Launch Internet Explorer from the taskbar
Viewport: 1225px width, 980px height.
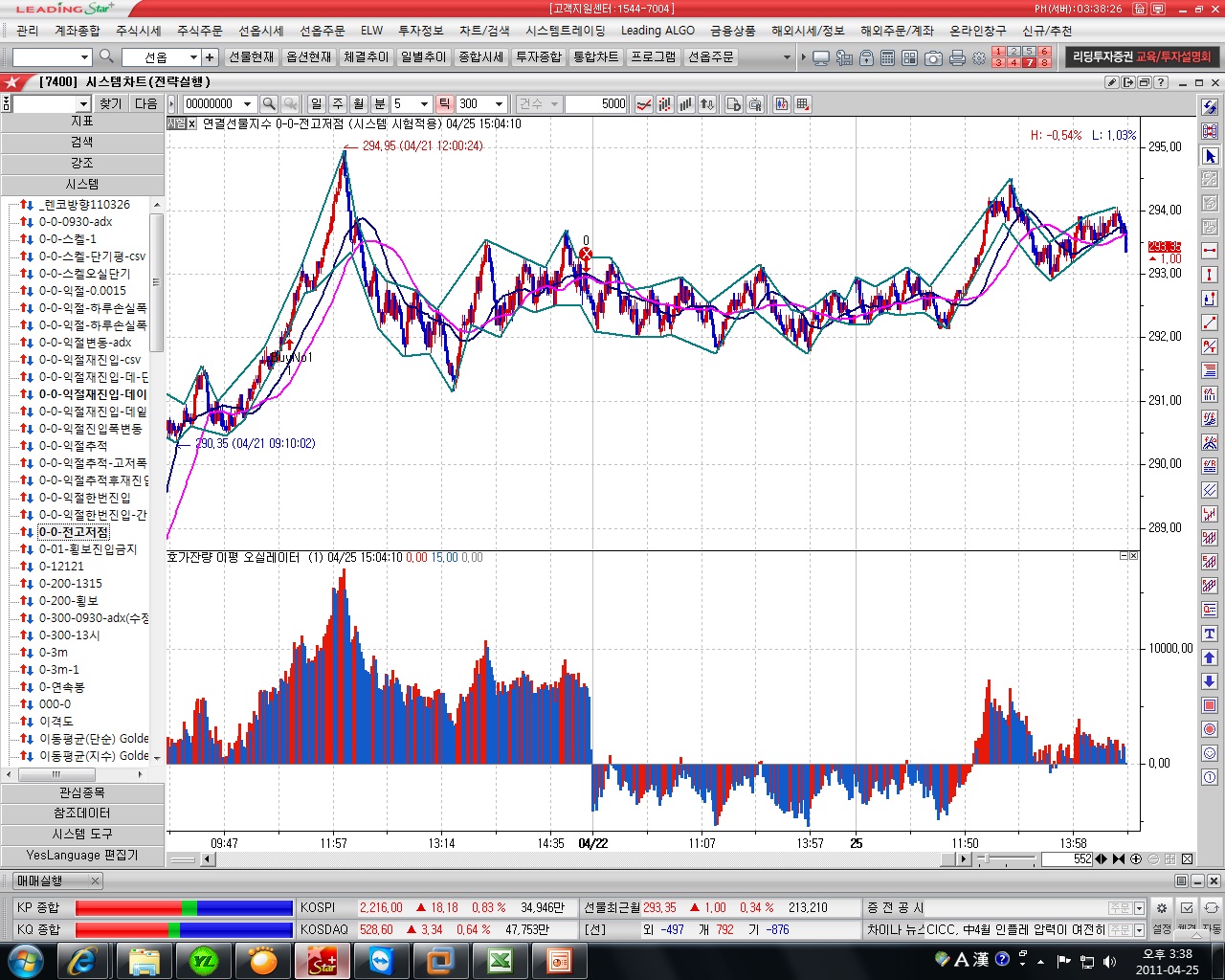point(83,960)
